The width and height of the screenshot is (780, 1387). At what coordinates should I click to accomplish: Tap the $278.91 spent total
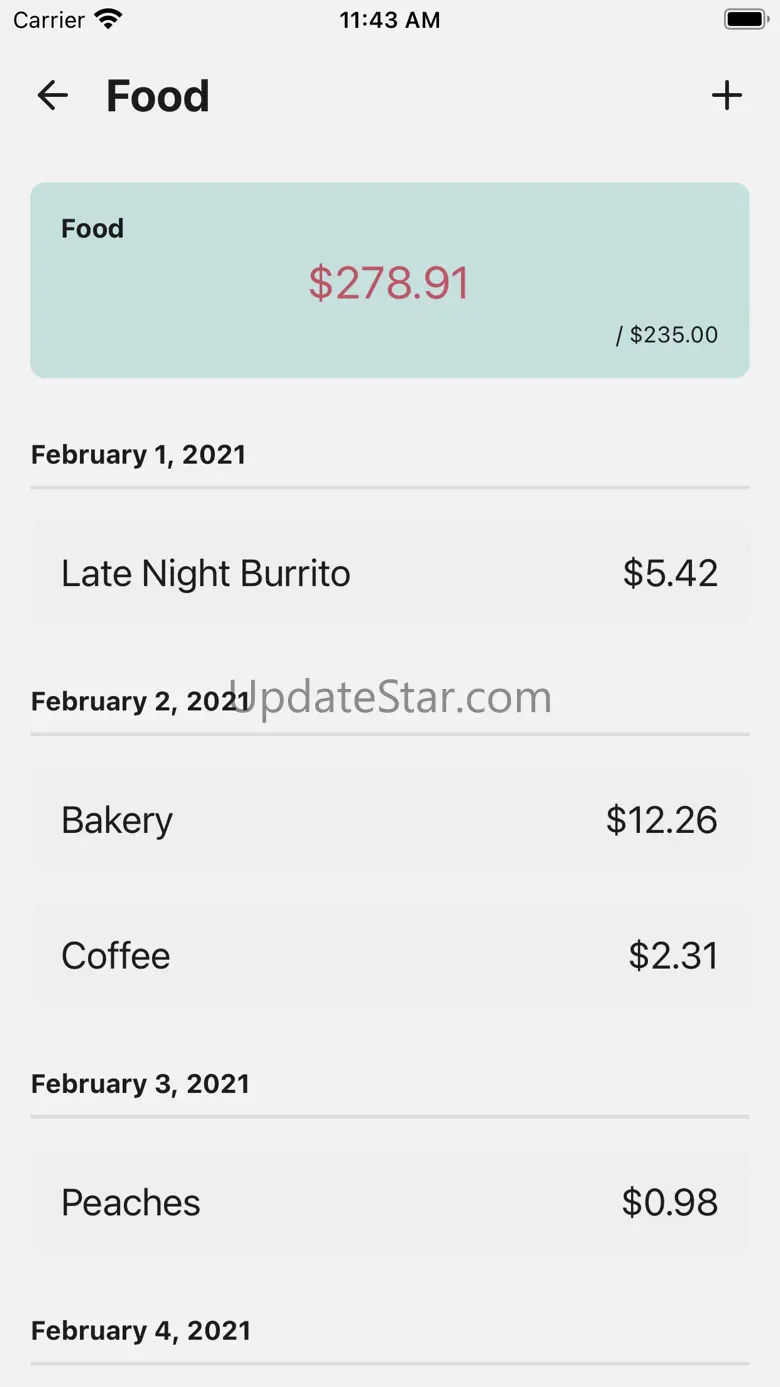(389, 283)
